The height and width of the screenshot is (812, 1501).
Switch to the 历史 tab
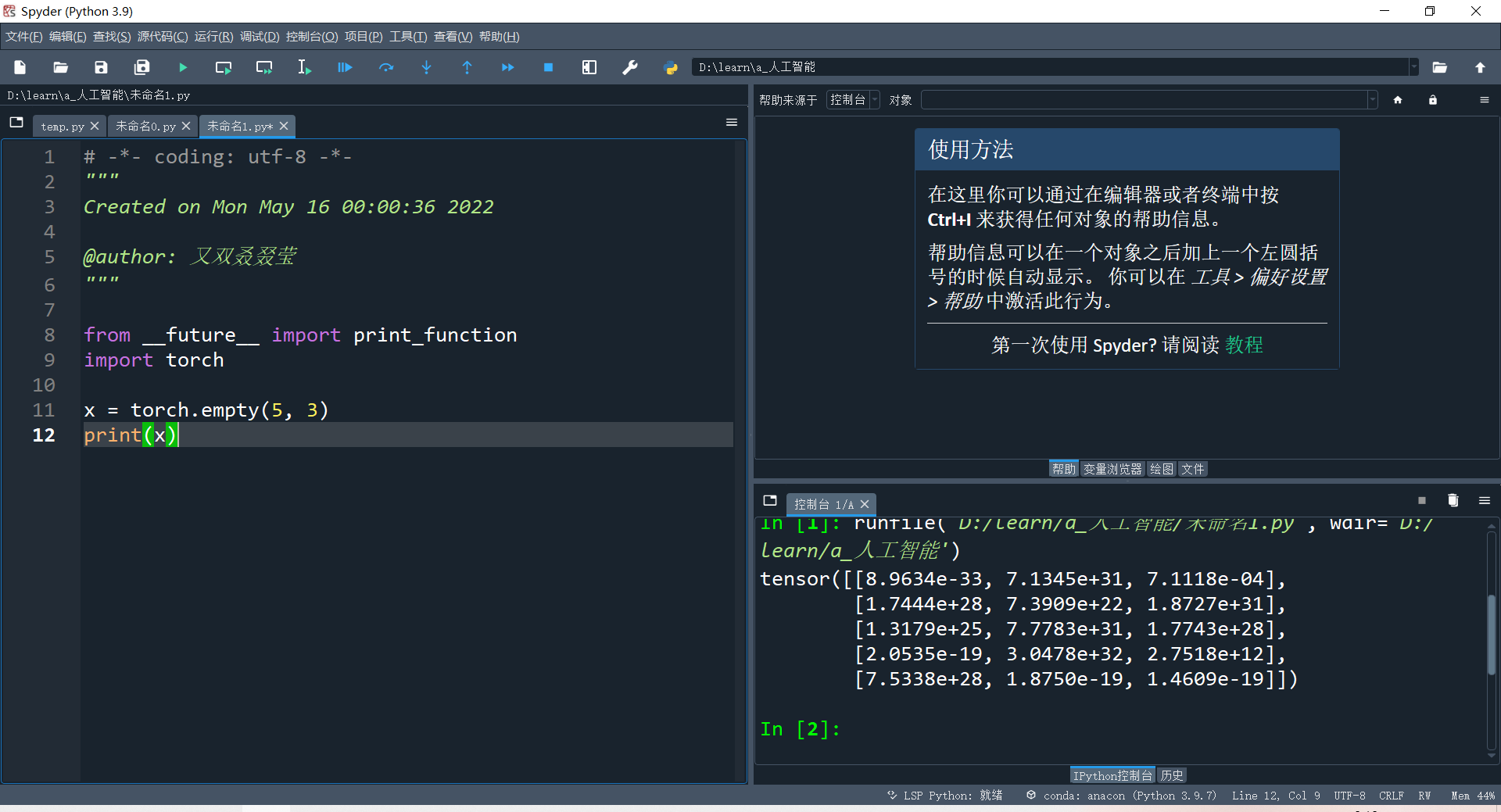click(1172, 775)
